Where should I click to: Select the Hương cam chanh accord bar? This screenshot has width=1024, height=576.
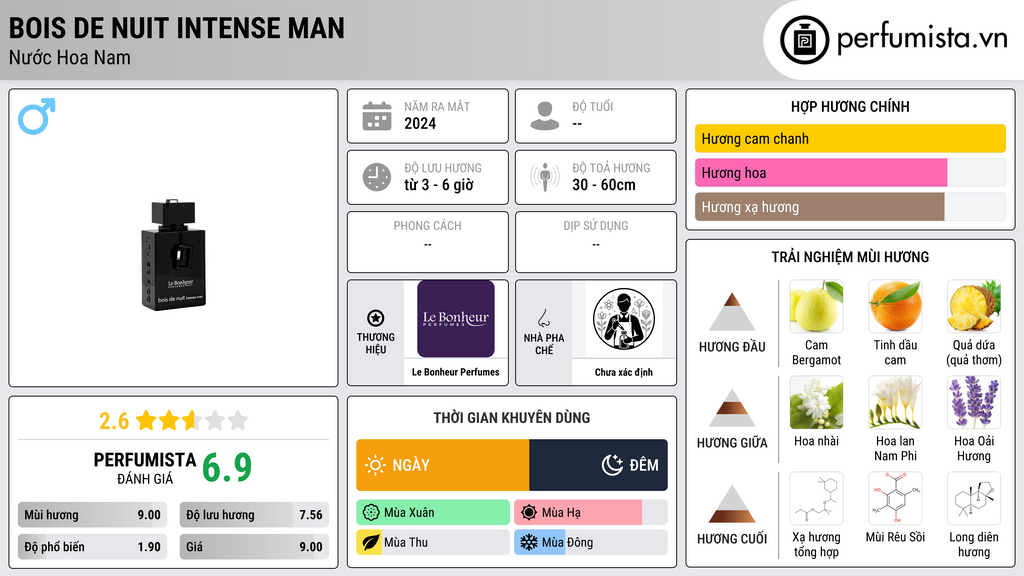(850, 138)
